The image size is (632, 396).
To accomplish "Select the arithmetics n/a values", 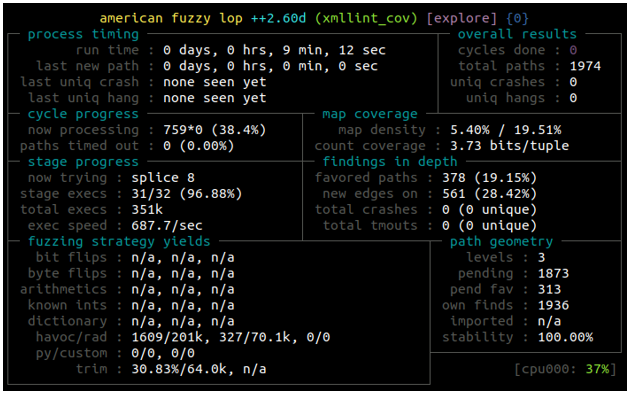I will tap(183, 290).
